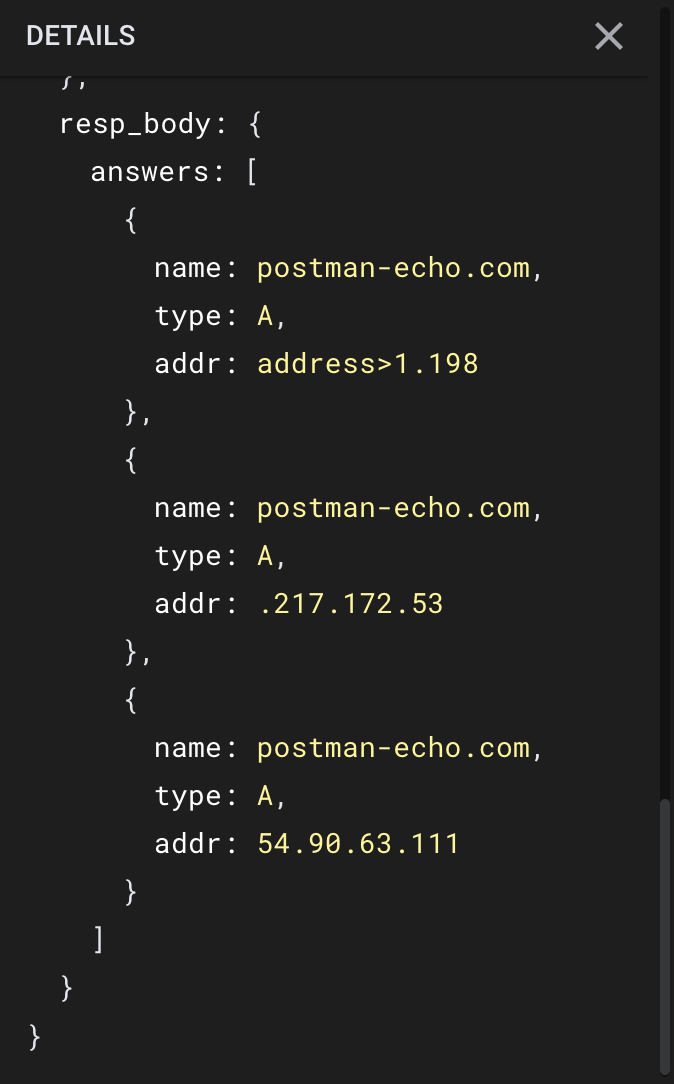Image resolution: width=674 pixels, height=1084 pixels.
Task: Click the second name key label
Action: tap(190, 507)
